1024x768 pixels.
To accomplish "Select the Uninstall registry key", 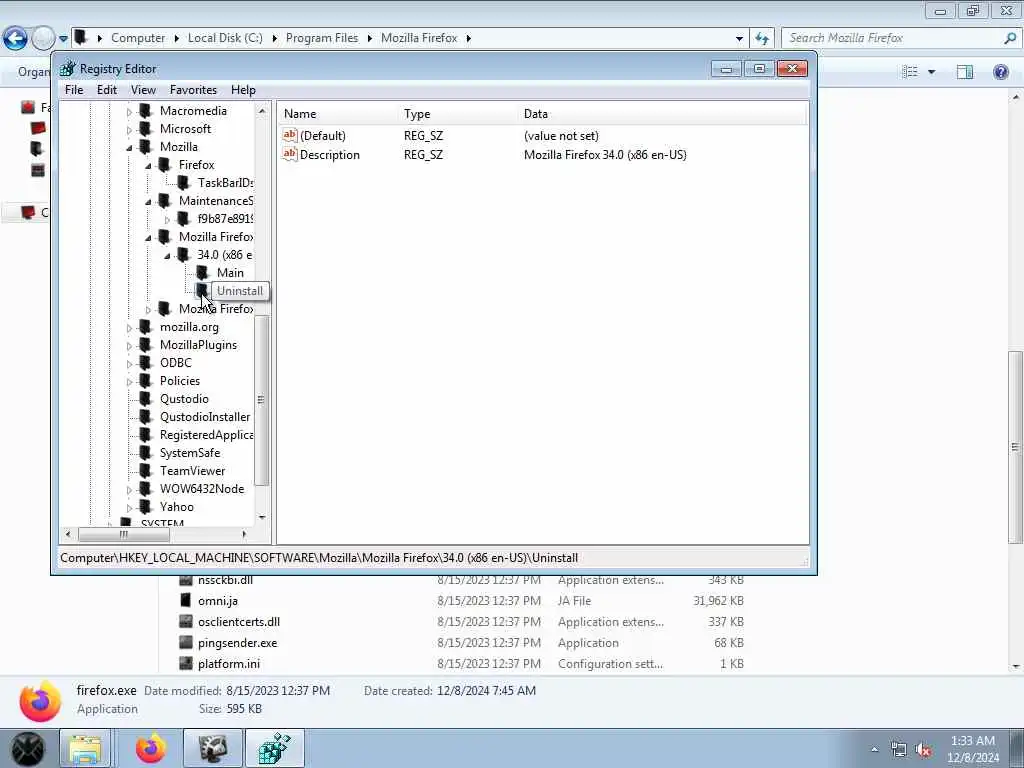I will (x=240, y=291).
